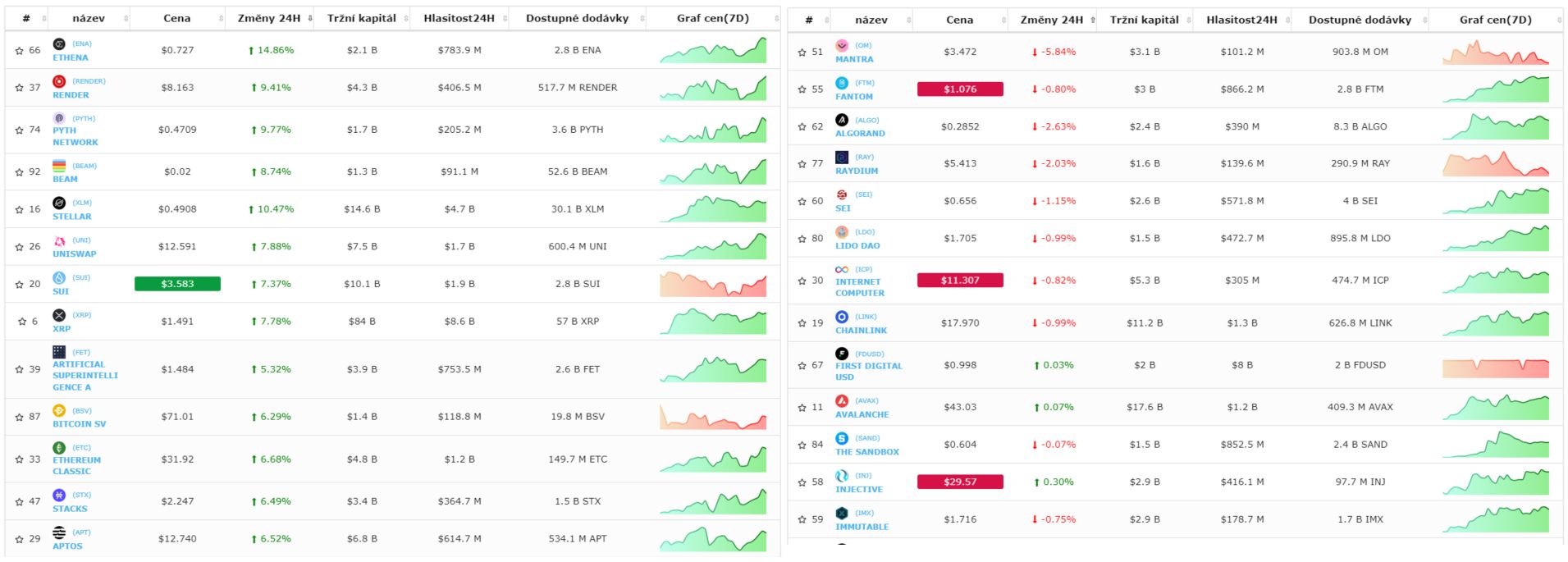Star Ethena as a favorite
This screenshot has width=1568, height=562.
(19, 50)
